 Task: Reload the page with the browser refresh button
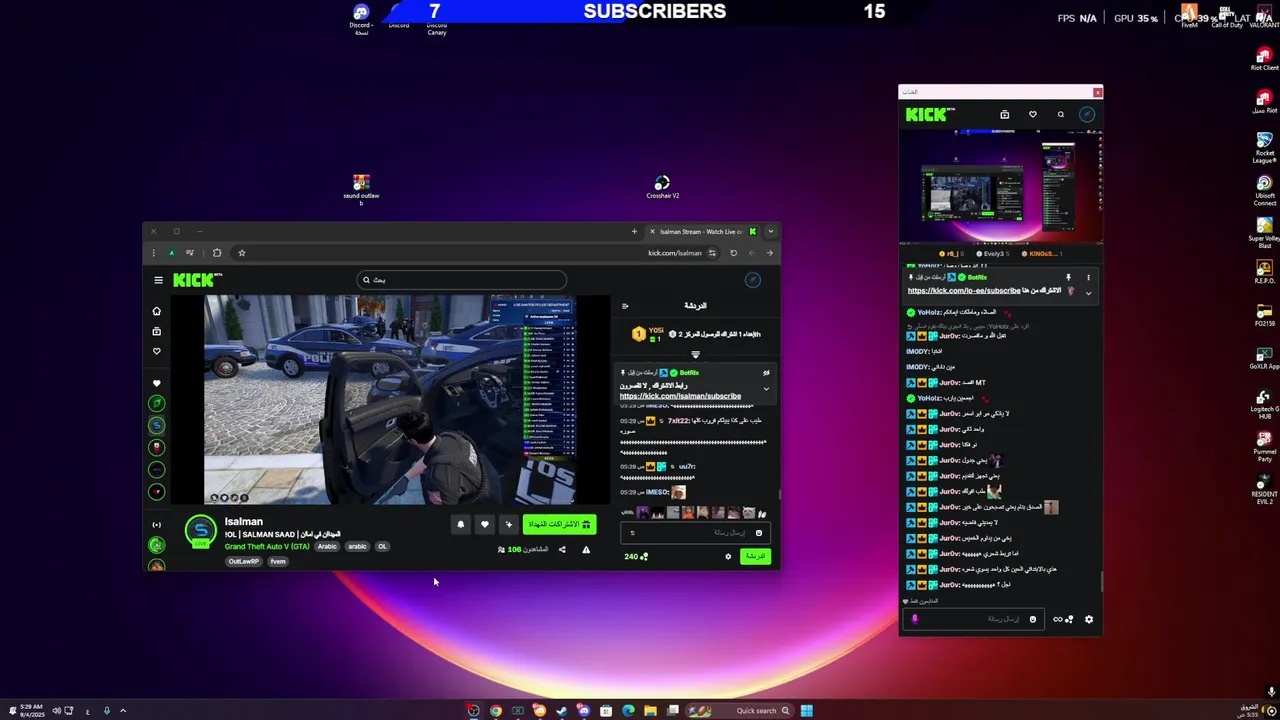[733, 253]
